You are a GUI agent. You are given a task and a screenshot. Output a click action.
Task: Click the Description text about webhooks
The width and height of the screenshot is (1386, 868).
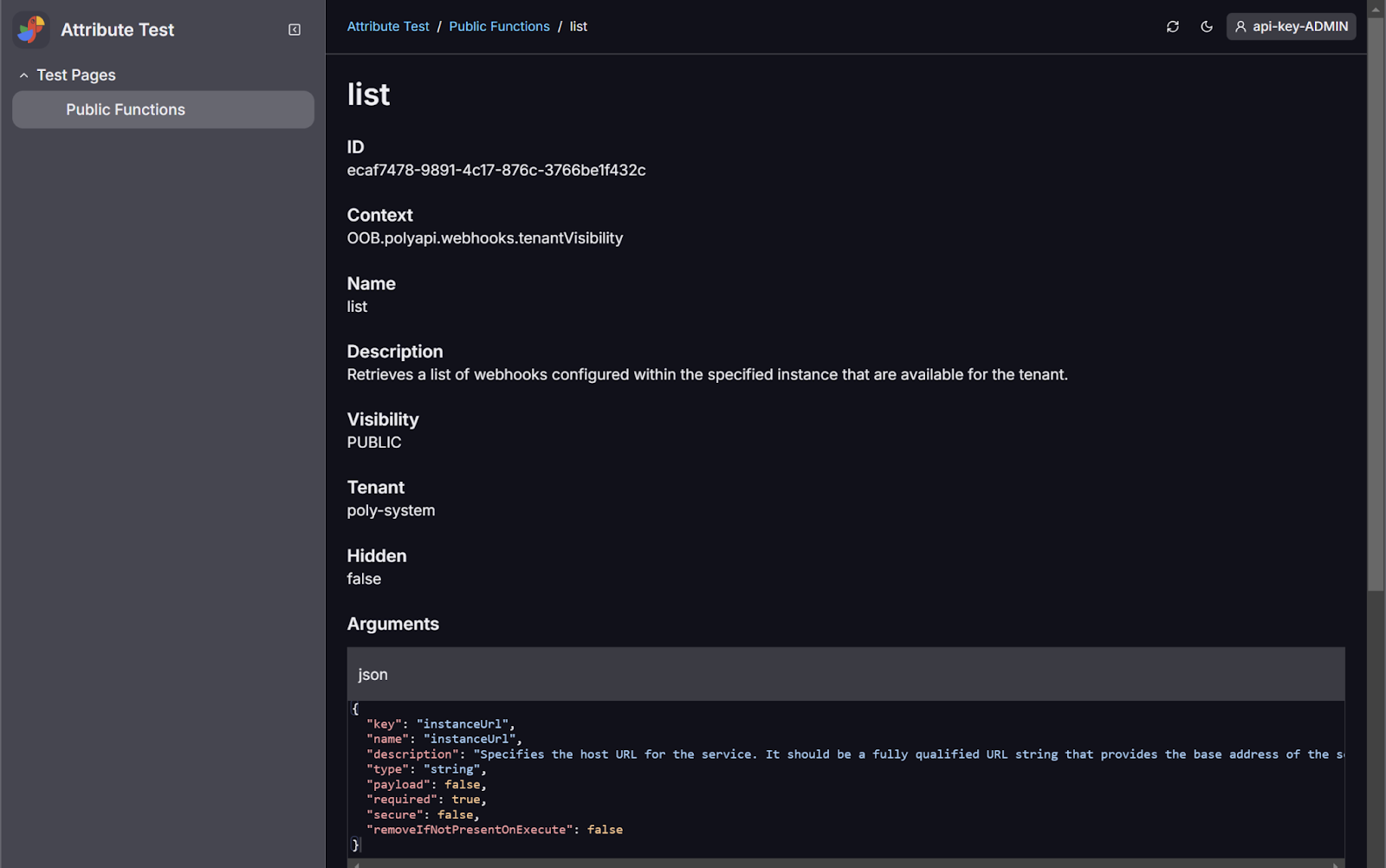707,375
